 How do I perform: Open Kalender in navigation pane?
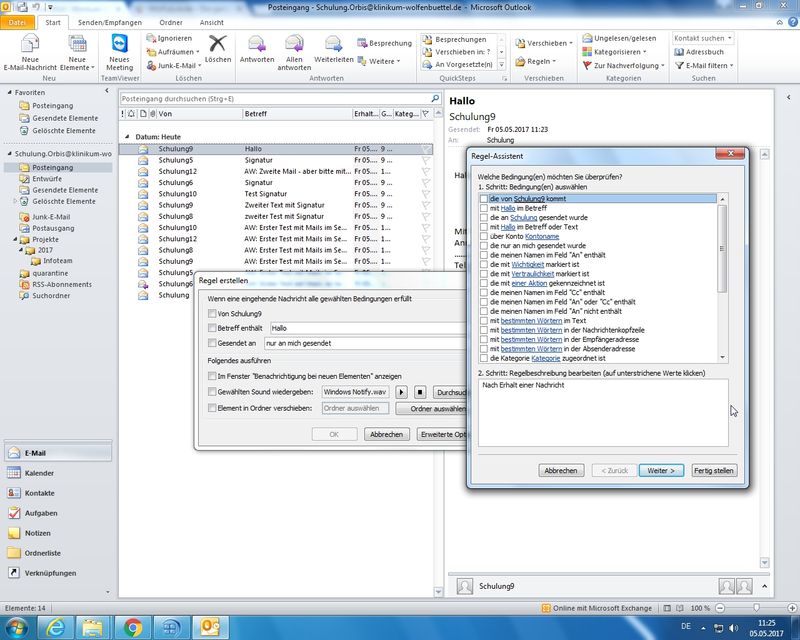40,473
